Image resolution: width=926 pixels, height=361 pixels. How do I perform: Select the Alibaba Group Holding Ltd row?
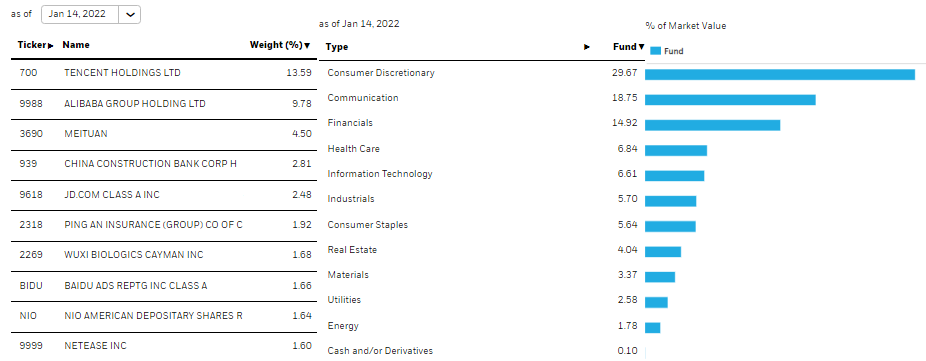(161, 104)
